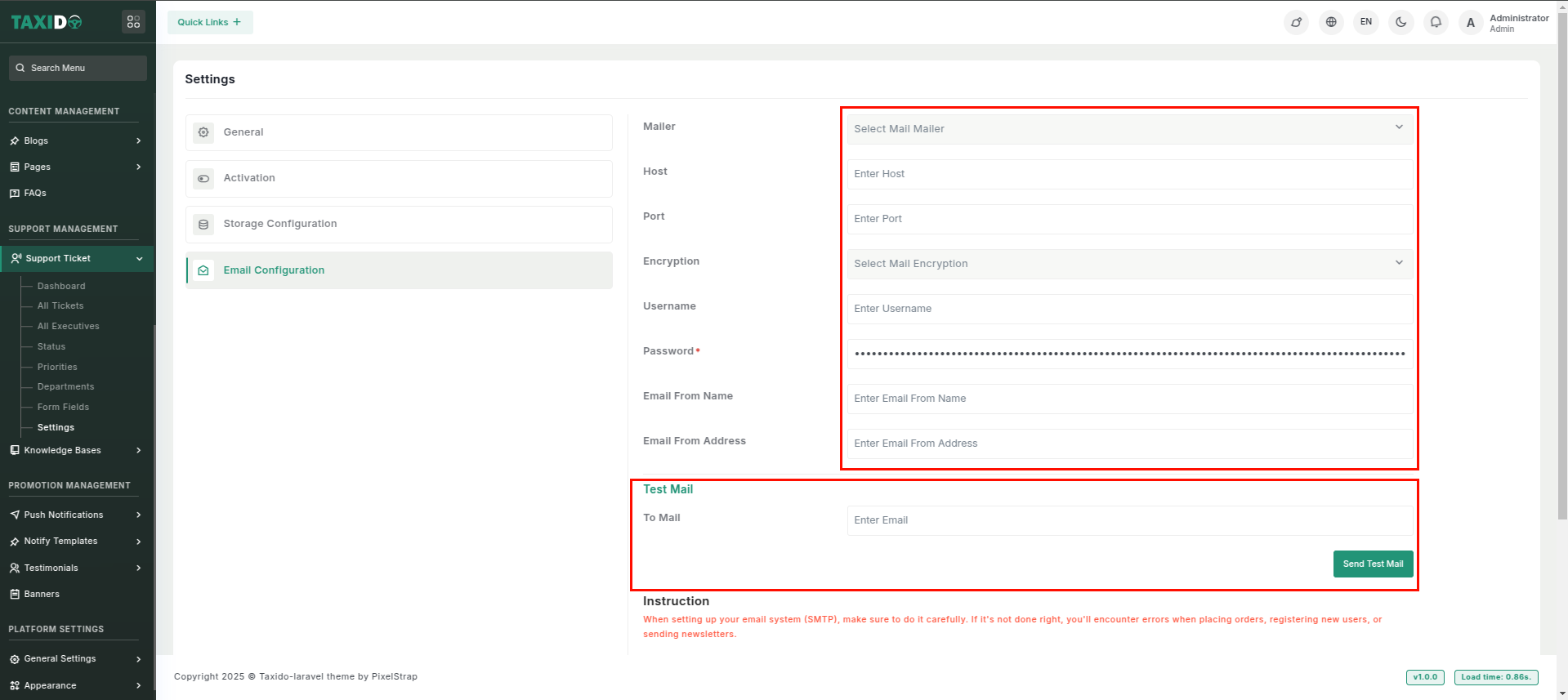Click the Enter Host input field
The width and height of the screenshot is (1568, 700).
pyautogui.click(x=1129, y=174)
